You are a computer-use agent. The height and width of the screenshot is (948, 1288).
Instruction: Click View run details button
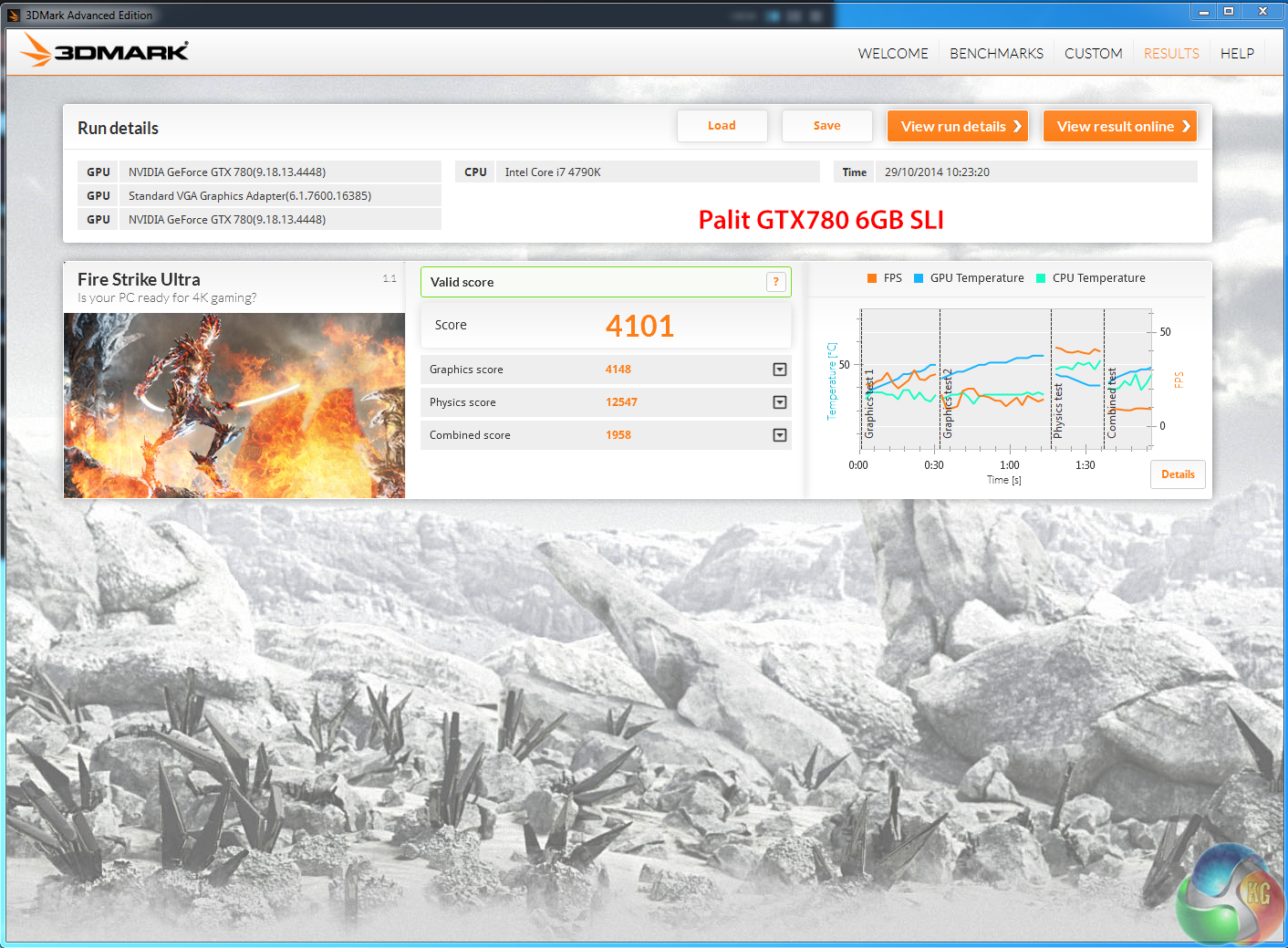tap(957, 127)
